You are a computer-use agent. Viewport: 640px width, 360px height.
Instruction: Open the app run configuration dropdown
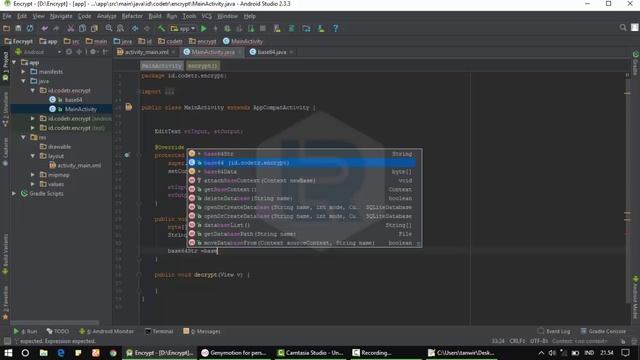pos(183,29)
